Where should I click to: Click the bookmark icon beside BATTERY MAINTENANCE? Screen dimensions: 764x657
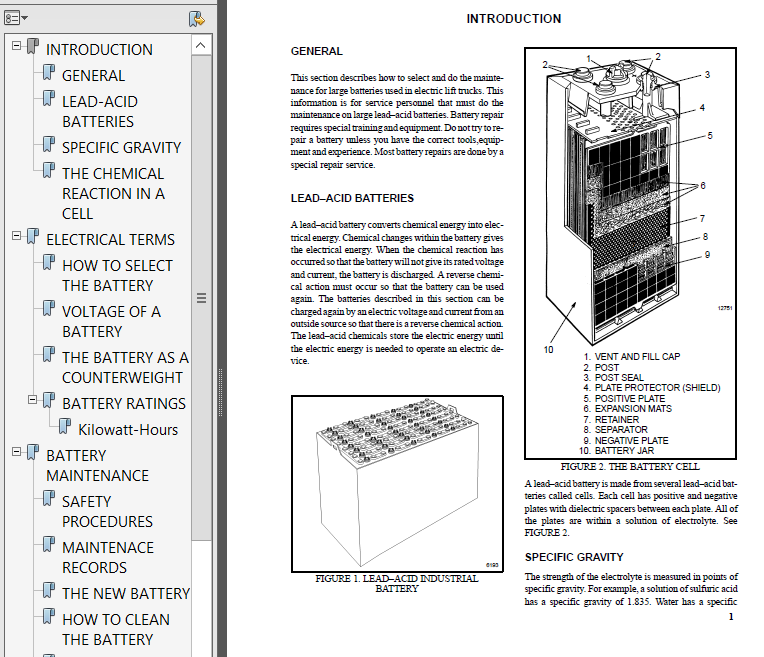[33, 452]
